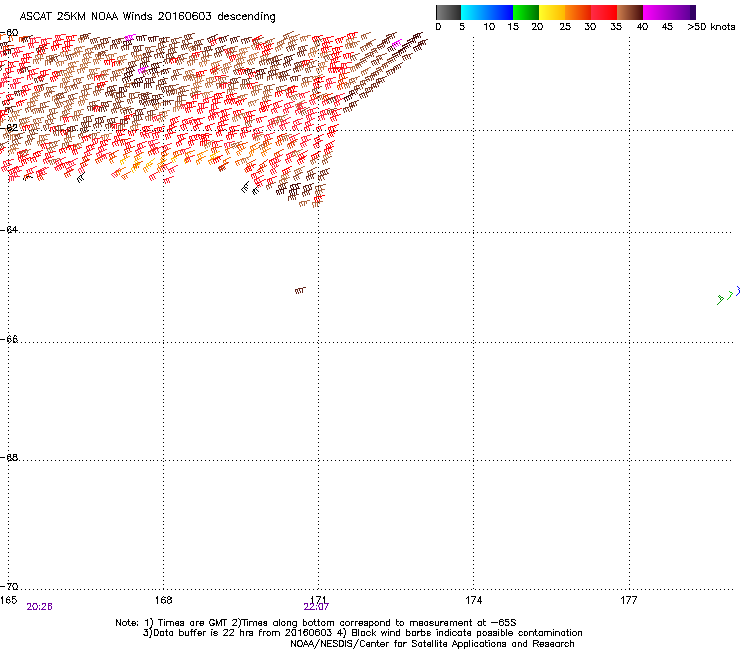The height and width of the screenshot is (650, 740).
Task: Click the brown 35-40 knots color segment
Action: click(x=630, y=12)
